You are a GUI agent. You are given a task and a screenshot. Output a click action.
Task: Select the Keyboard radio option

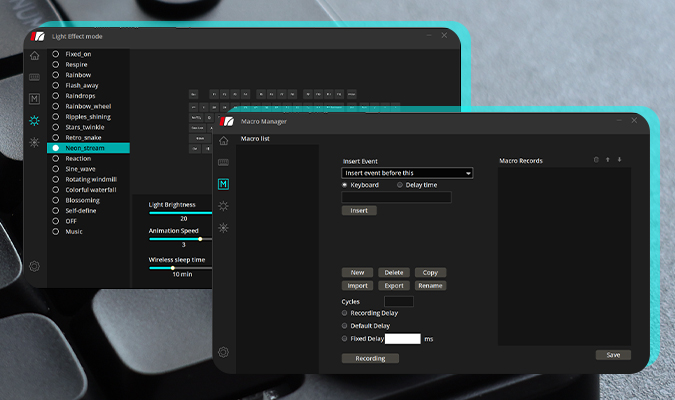tap(346, 185)
